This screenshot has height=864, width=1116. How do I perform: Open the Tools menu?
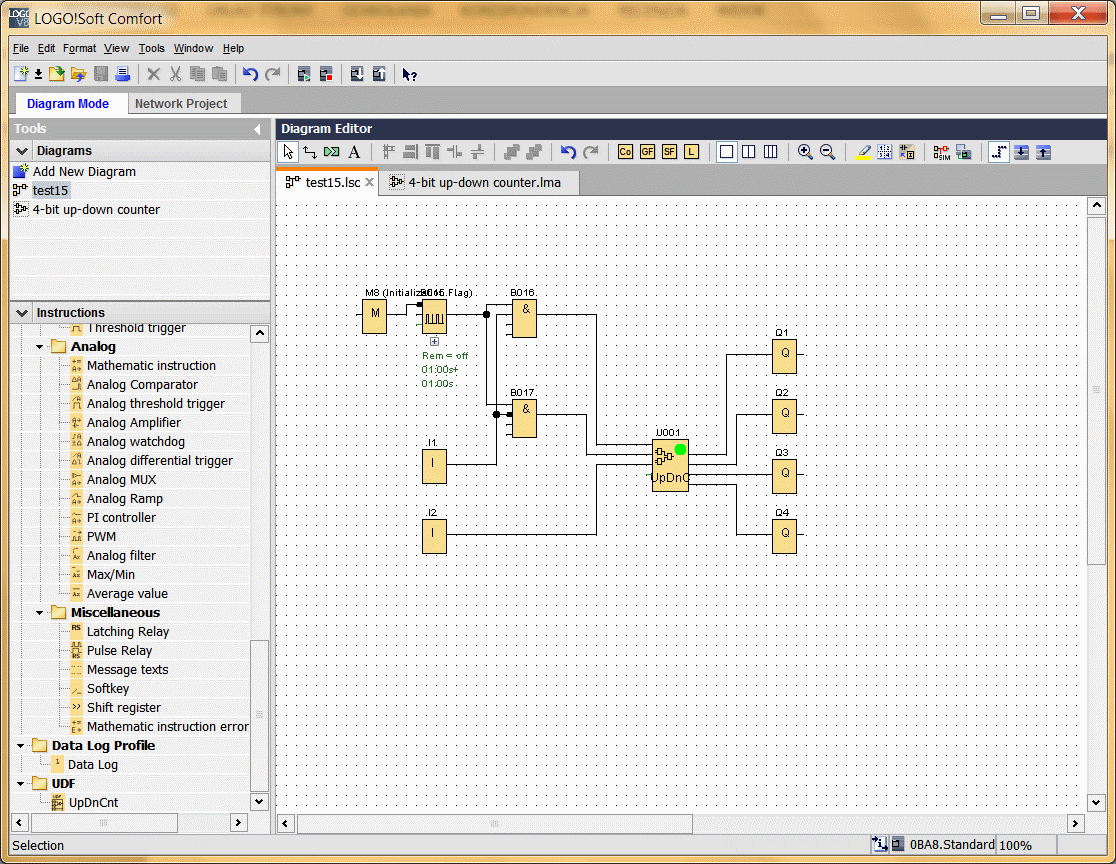(152, 48)
